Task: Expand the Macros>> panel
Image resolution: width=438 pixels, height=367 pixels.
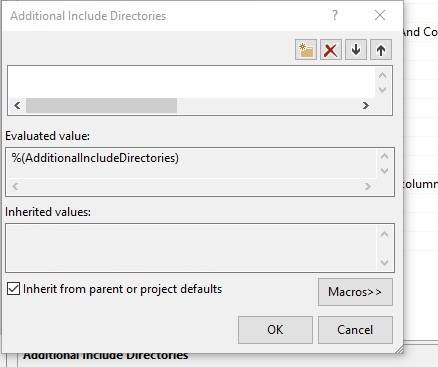Action: (x=355, y=292)
